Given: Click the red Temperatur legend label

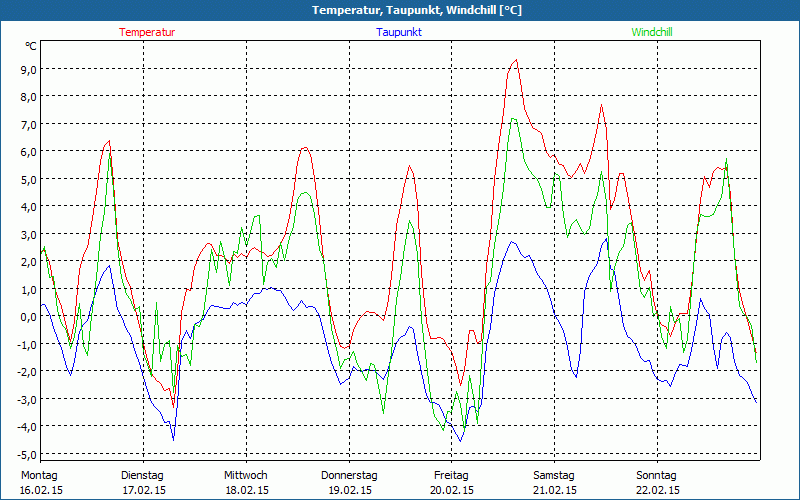Looking at the screenshot, I should 147,32.
